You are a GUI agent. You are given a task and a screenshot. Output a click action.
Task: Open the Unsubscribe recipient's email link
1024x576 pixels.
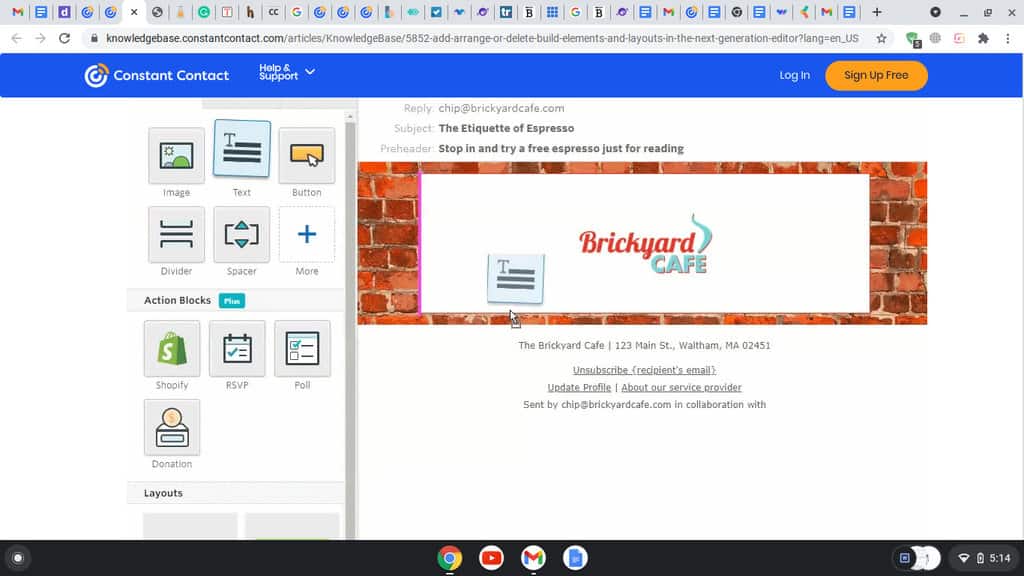[644, 370]
